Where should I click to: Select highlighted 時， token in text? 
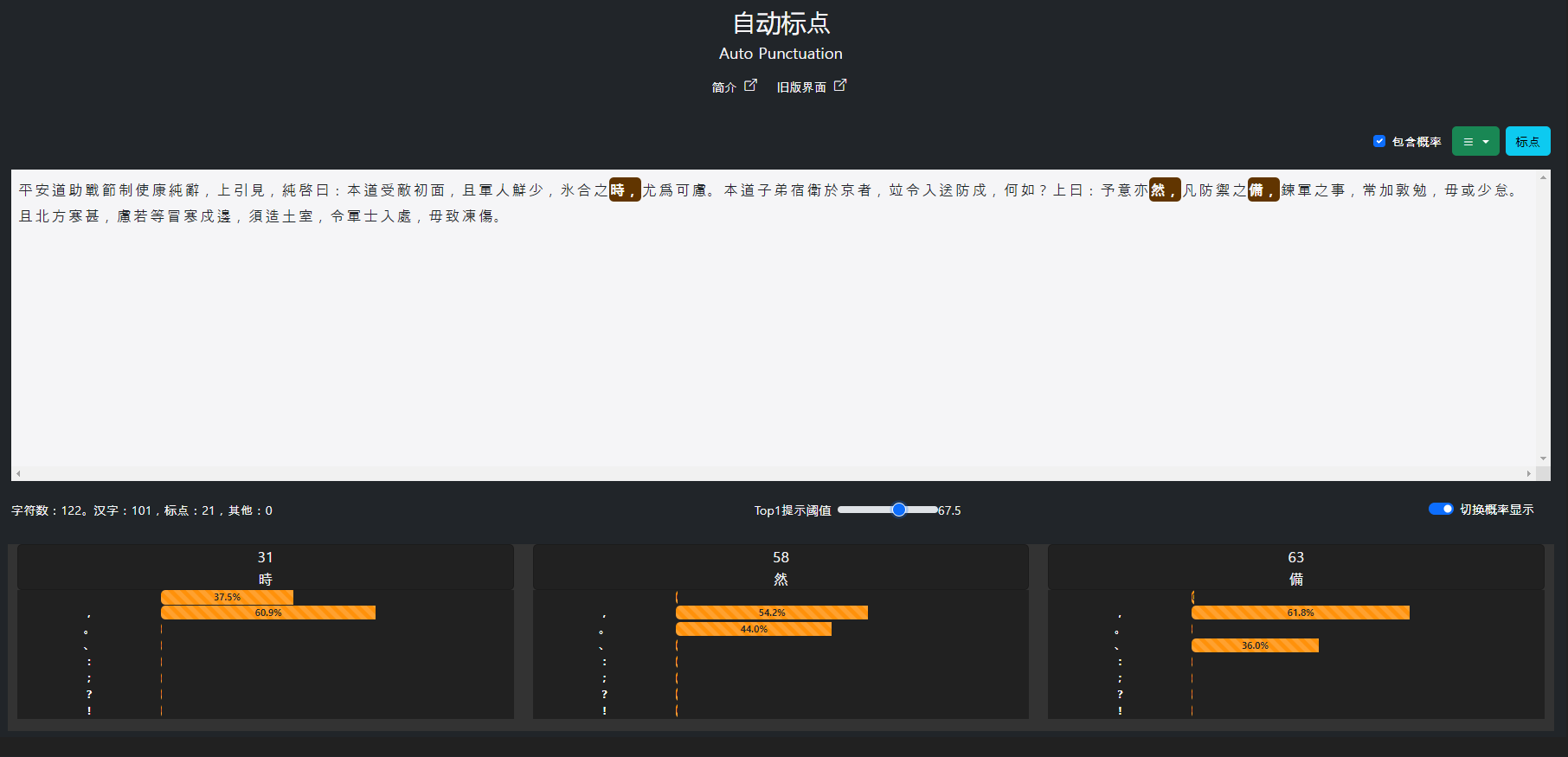(x=624, y=190)
